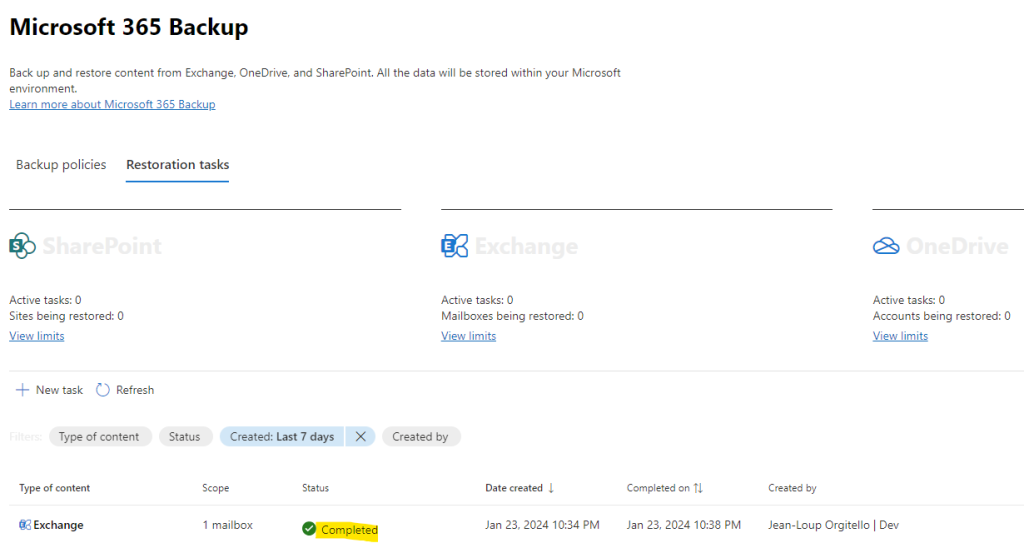Click the green Completed checkmark icon
This screenshot has height=543, width=1024.
tap(309, 529)
